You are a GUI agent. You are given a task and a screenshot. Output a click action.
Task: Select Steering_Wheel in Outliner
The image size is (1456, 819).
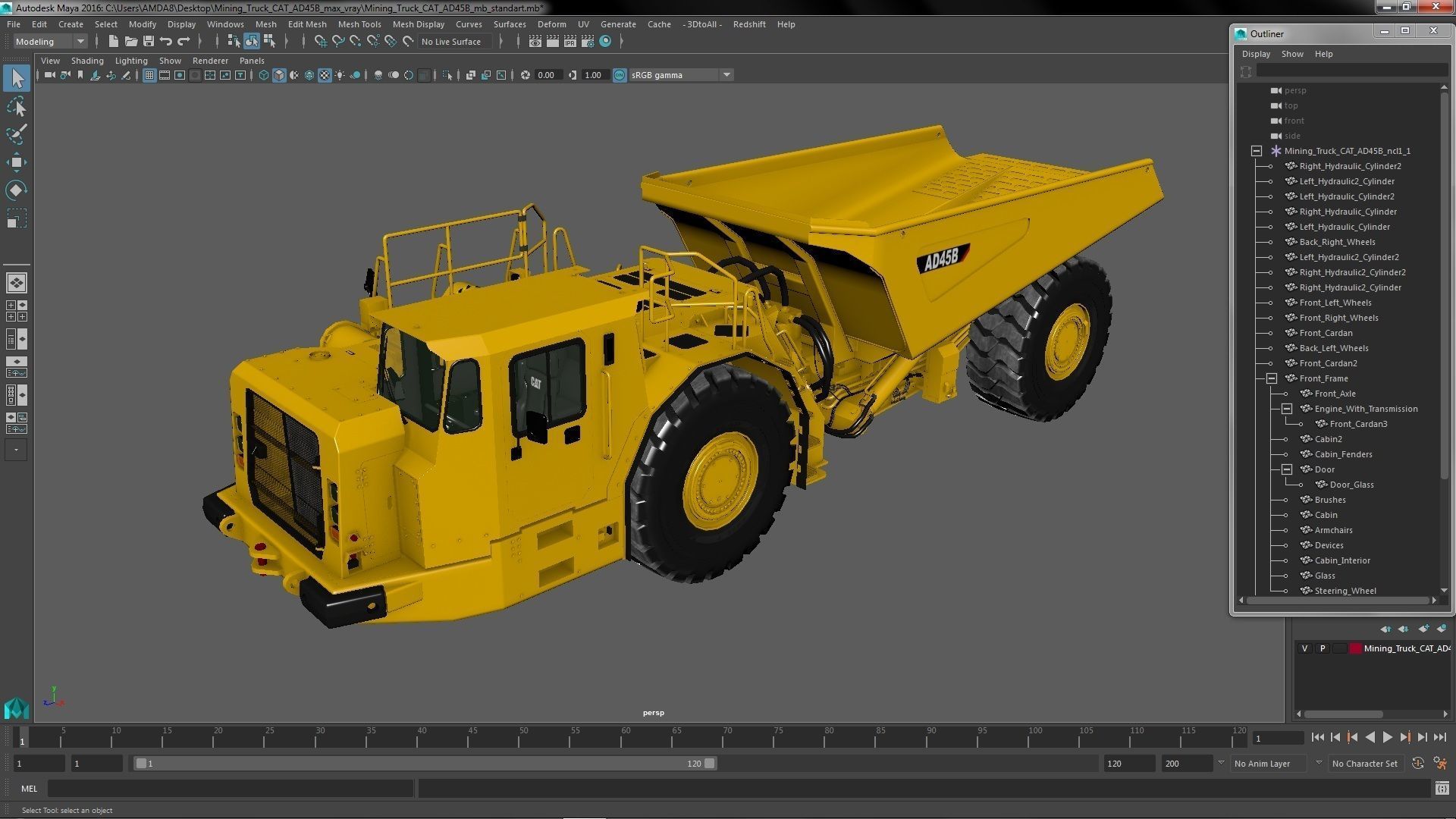pyautogui.click(x=1345, y=591)
